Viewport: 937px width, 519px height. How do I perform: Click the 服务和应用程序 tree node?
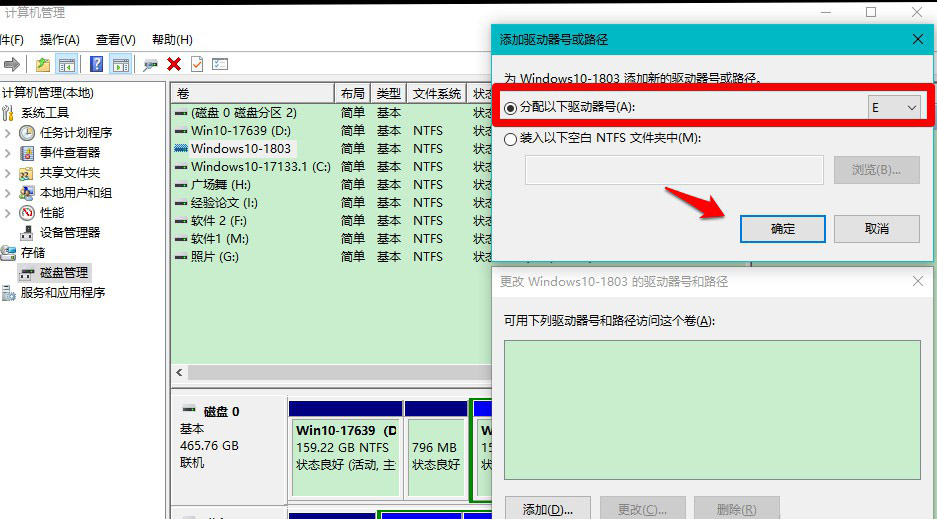point(62,292)
